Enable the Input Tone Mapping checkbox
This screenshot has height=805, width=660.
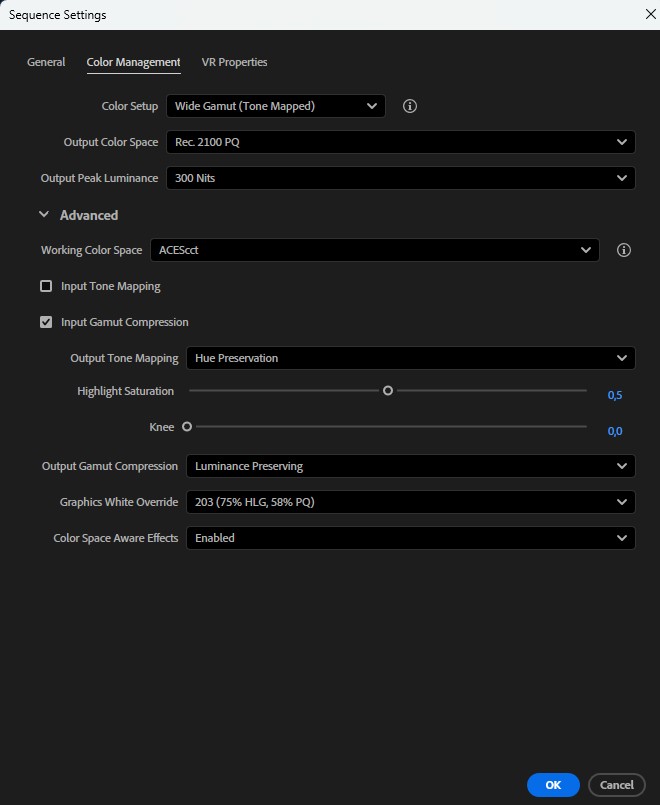click(x=46, y=286)
